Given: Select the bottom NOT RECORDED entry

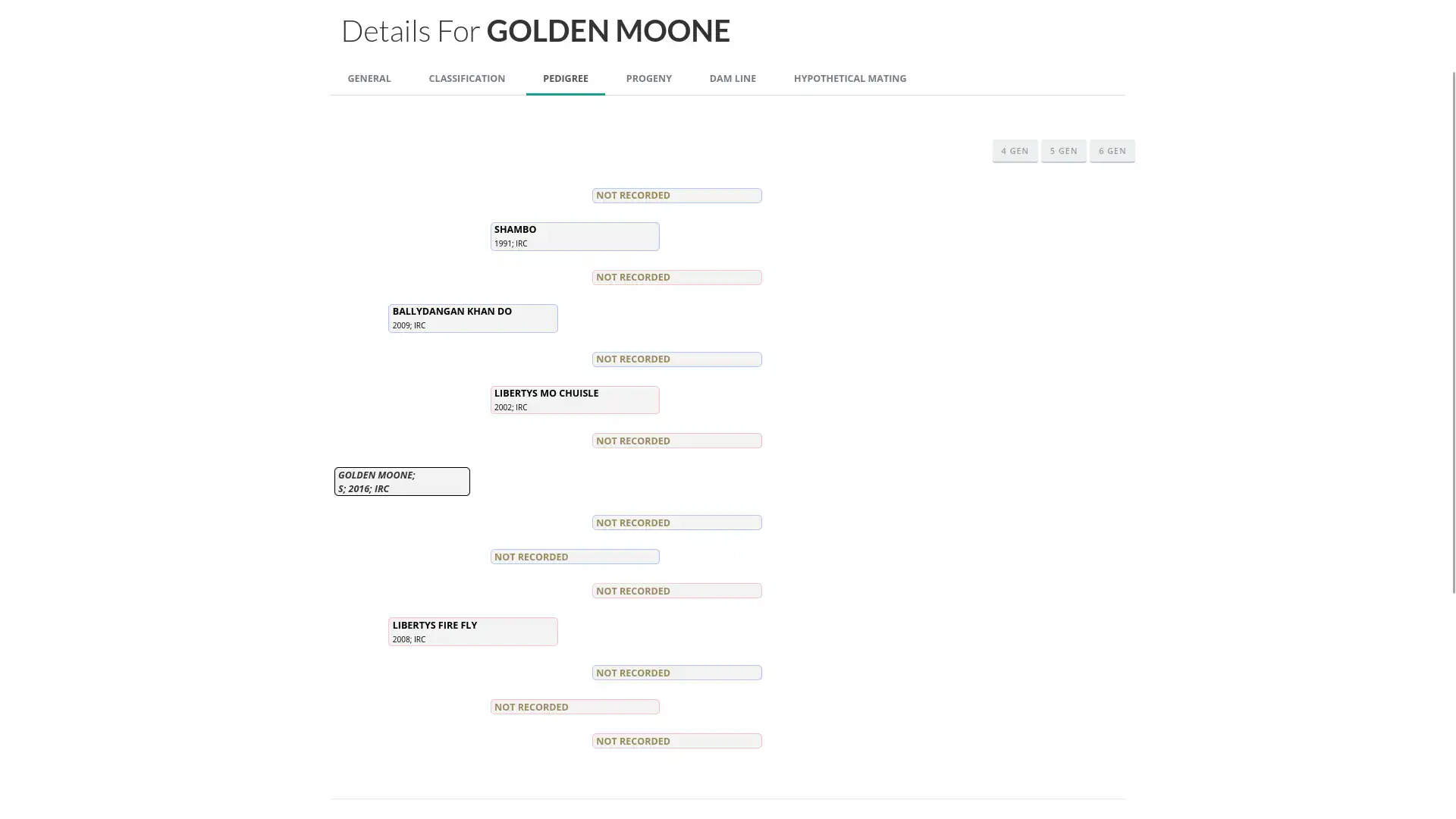Looking at the screenshot, I should (x=676, y=741).
